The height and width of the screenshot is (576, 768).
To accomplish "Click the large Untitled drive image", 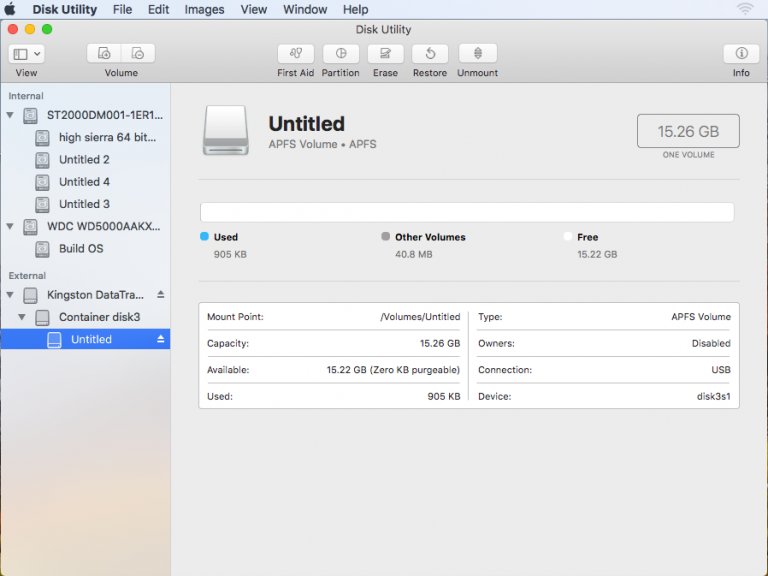I will pyautogui.click(x=226, y=130).
